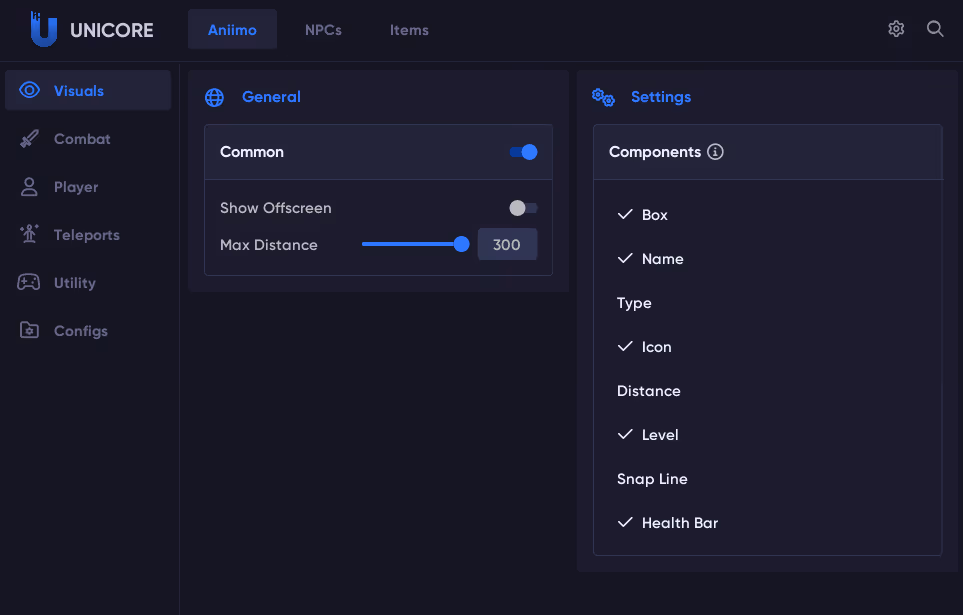Click the globe icon beside General
The image size is (963, 615).
tap(214, 97)
